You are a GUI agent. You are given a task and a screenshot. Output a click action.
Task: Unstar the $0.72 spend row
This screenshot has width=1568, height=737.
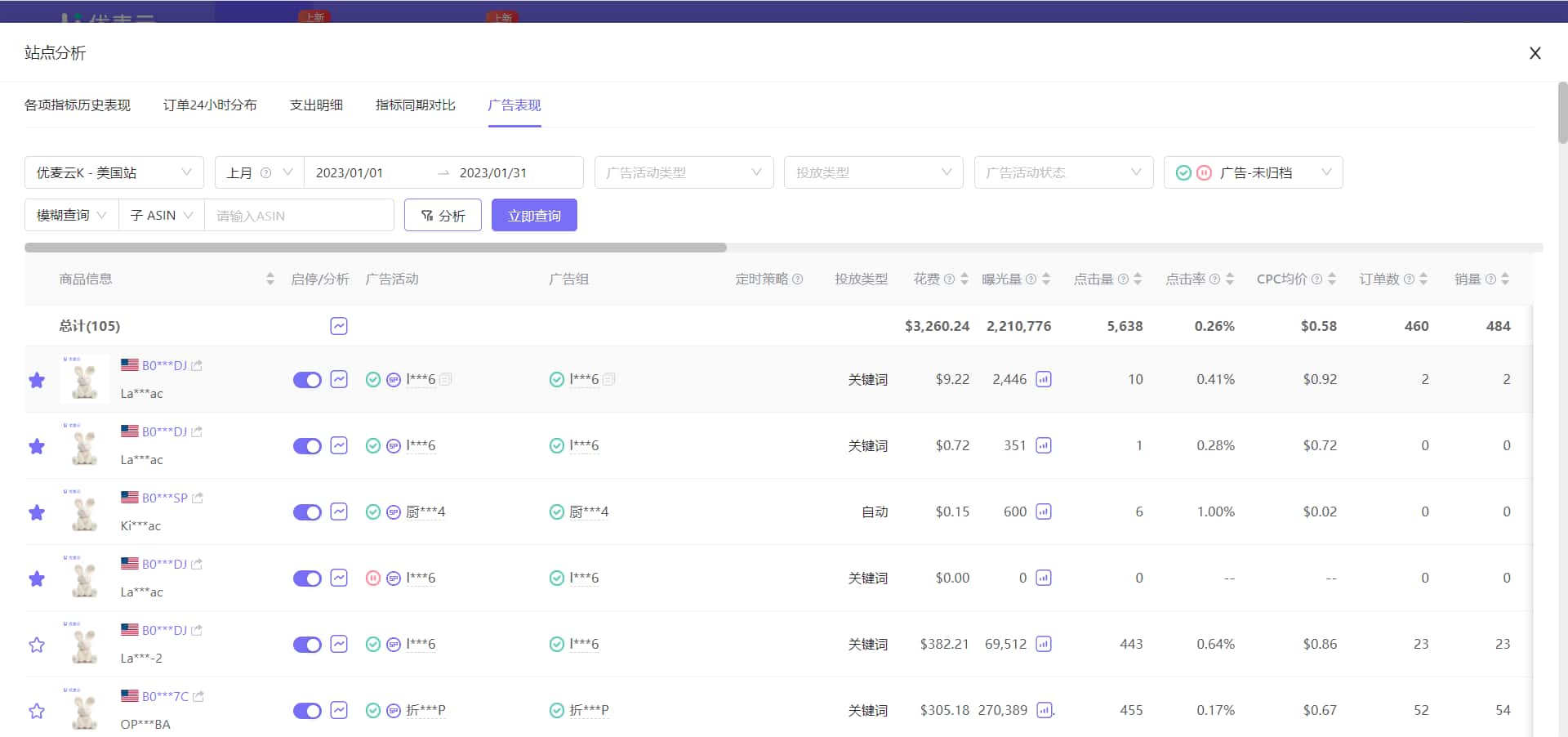pos(37,446)
